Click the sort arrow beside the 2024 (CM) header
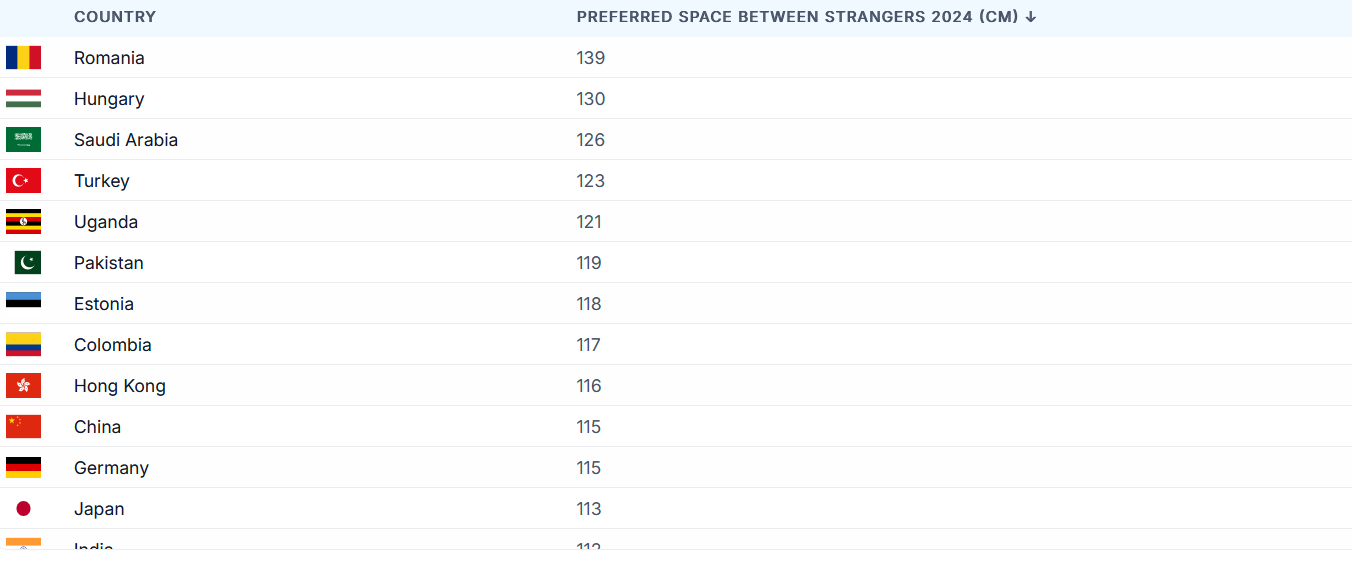The image size is (1352, 561). pyautogui.click(x=1031, y=17)
